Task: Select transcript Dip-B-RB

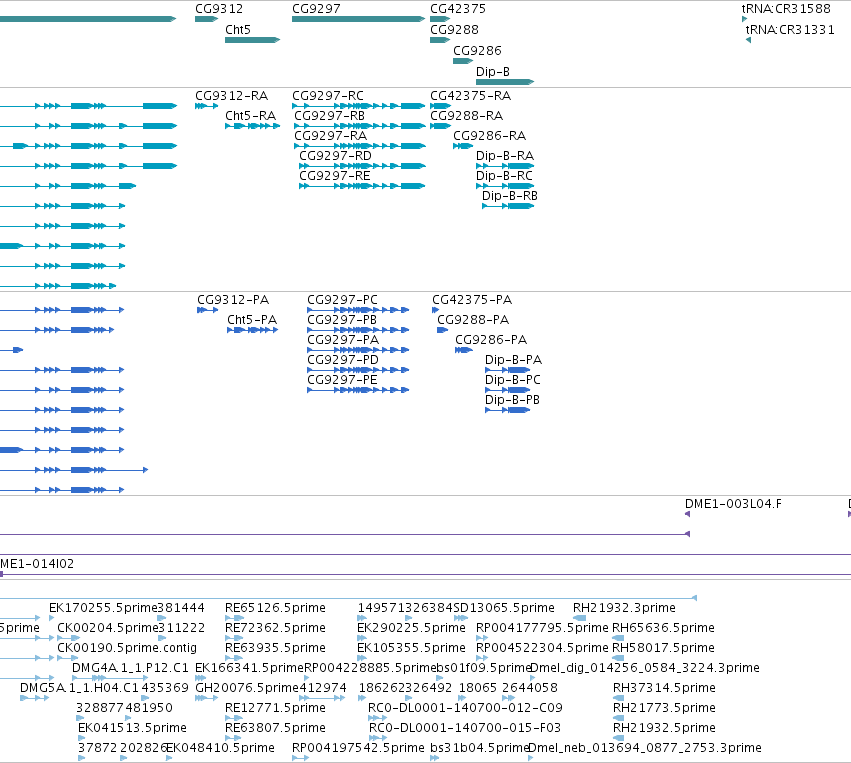Action: (510, 196)
